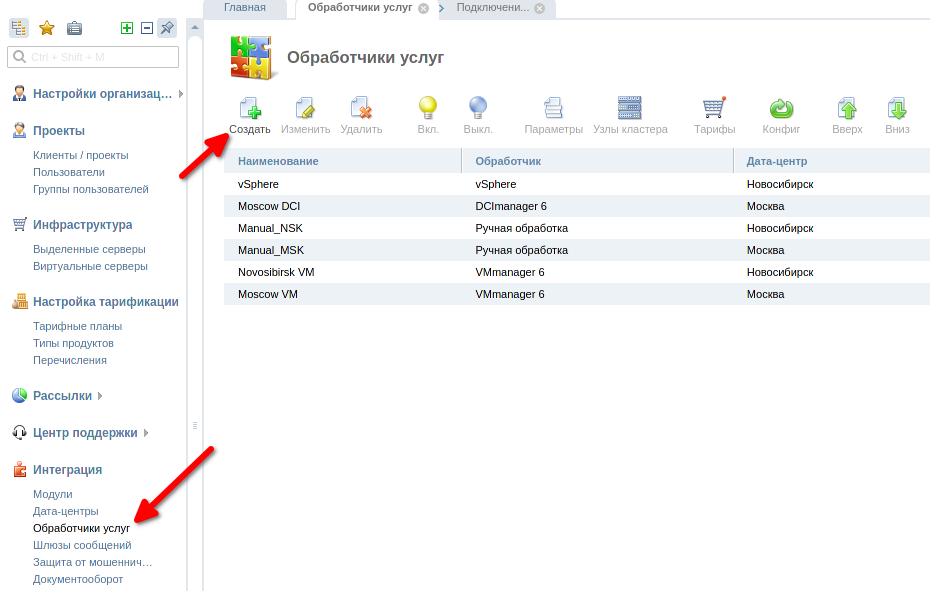The height and width of the screenshot is (591, 930).
Task: Click the sidebar scroll-up arrow
Action: click(x=195, y=27)
